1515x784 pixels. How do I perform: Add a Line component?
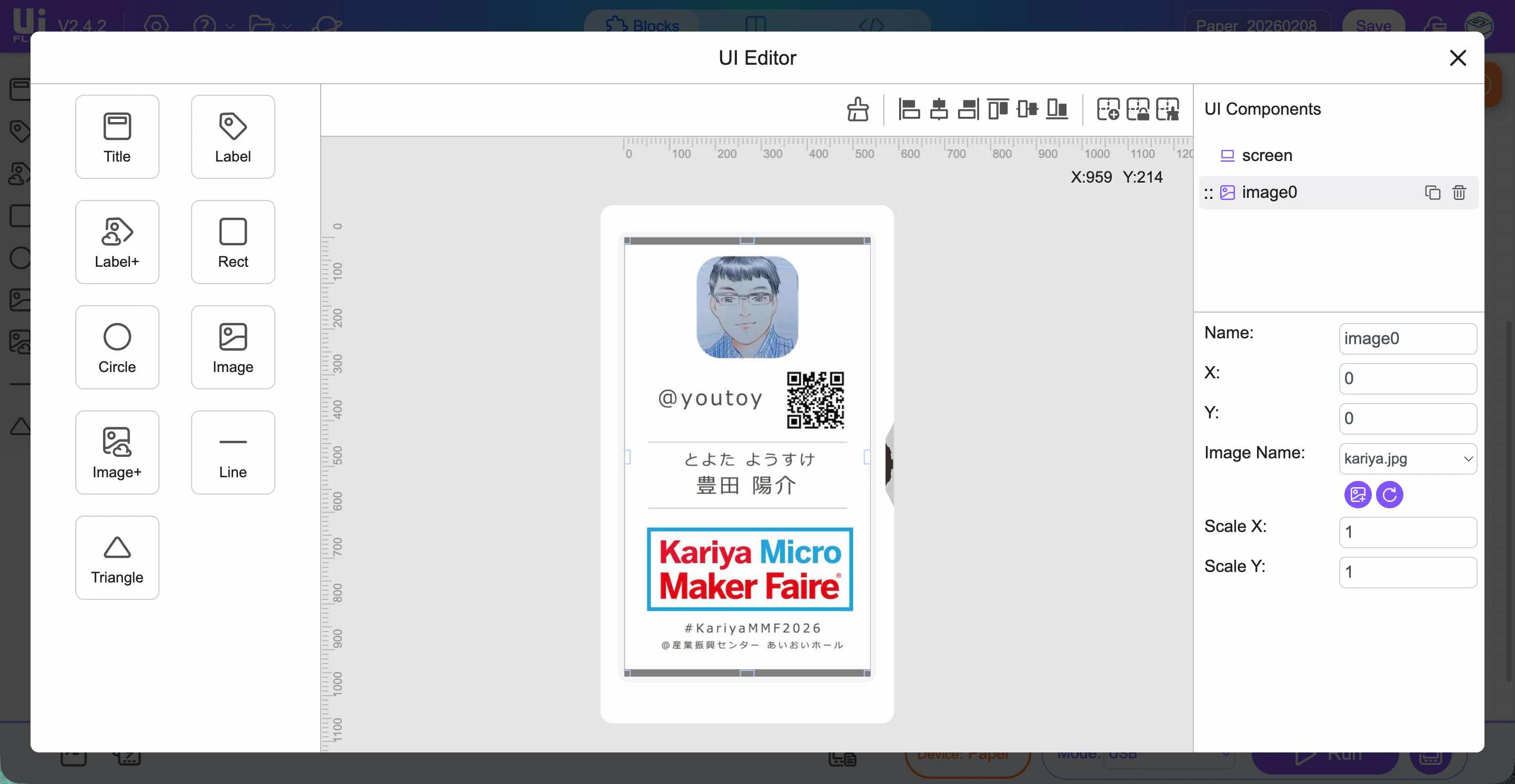coord(233,453)
